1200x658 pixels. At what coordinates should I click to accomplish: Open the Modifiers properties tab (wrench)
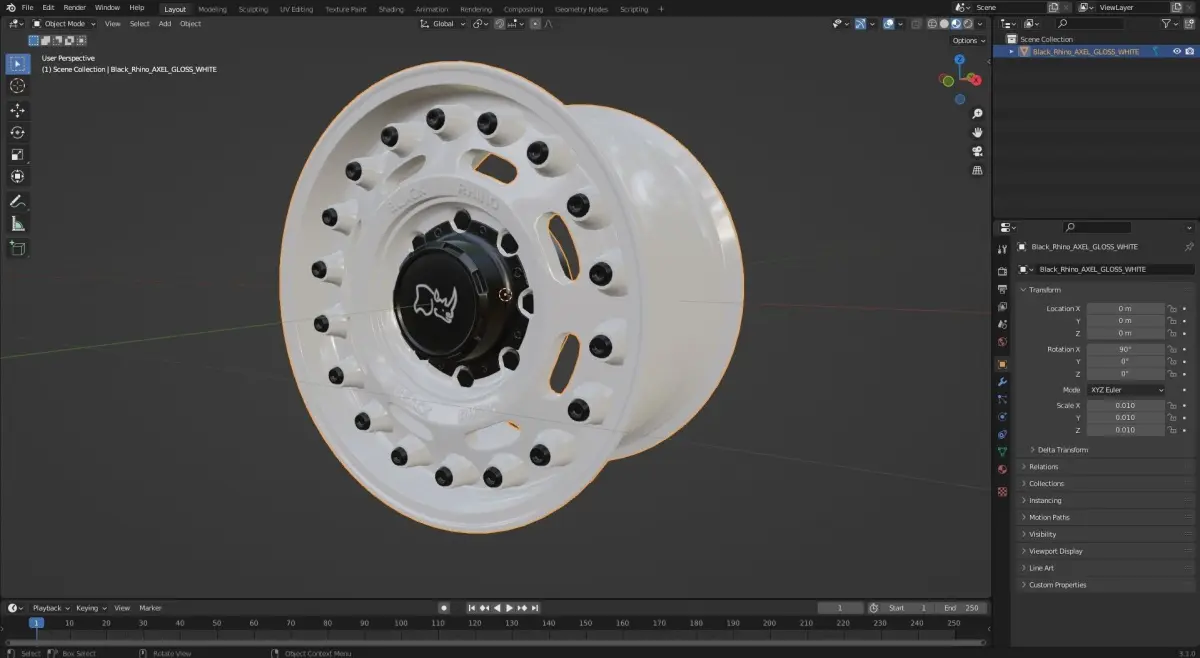[x=1002, y=382]
